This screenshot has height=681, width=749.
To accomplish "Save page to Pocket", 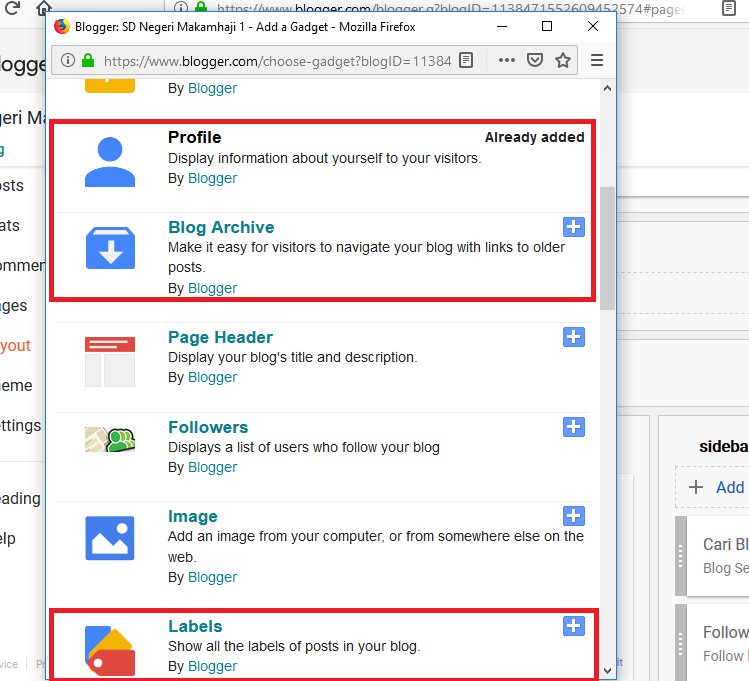I will point(535,60).
